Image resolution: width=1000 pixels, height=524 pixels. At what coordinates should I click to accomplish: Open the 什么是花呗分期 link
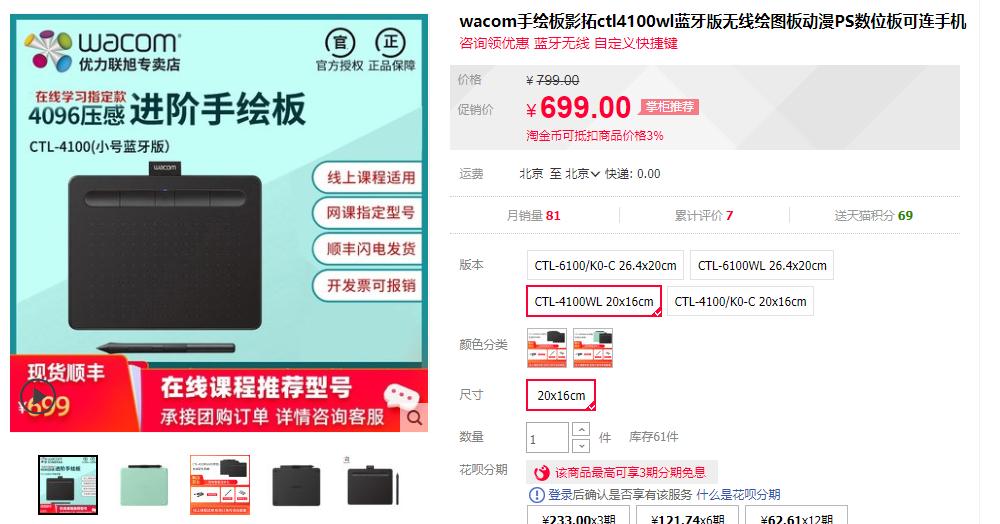pyautogui.click(x=738, y=495)
